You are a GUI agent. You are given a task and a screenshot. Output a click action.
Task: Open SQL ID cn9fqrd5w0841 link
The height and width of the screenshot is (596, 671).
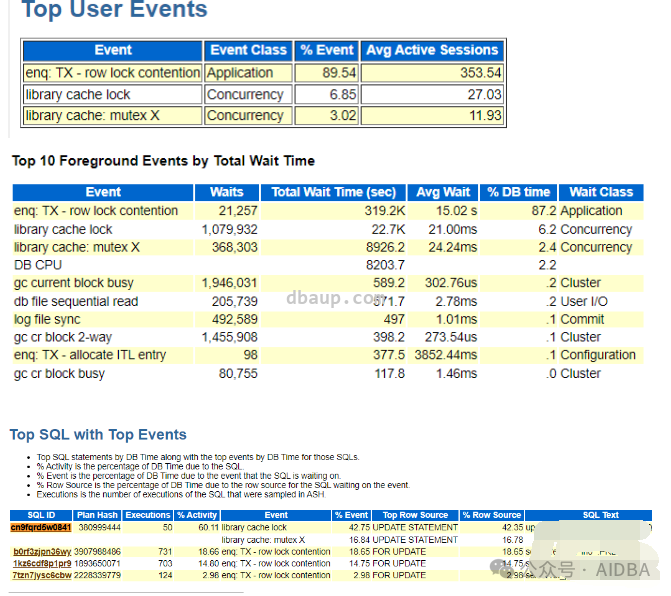[41, 527]
